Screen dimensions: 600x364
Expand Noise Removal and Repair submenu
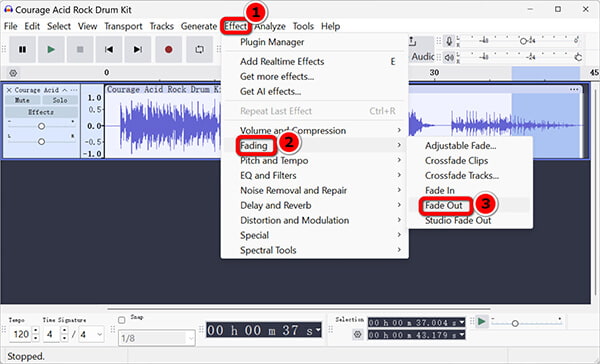click(x=315, y=190)
